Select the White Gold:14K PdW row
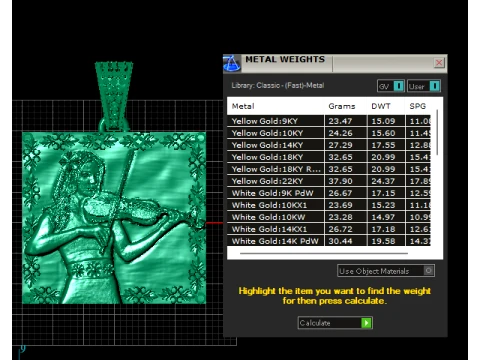The width and height of the screenshot is (480, 360). pyautogui.click(x=329, y=241)
